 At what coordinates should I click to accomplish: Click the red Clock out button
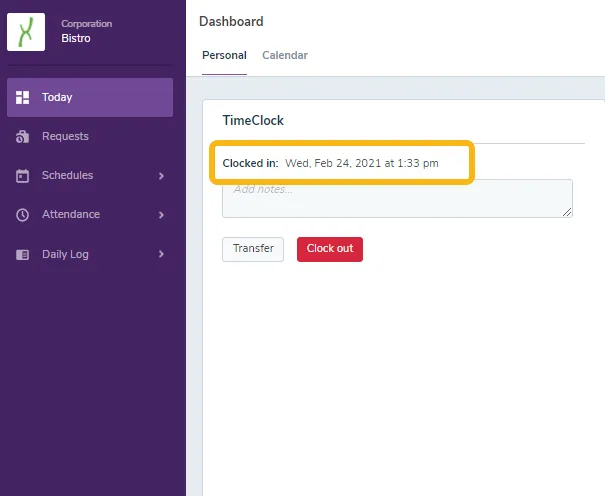(330, 249)
